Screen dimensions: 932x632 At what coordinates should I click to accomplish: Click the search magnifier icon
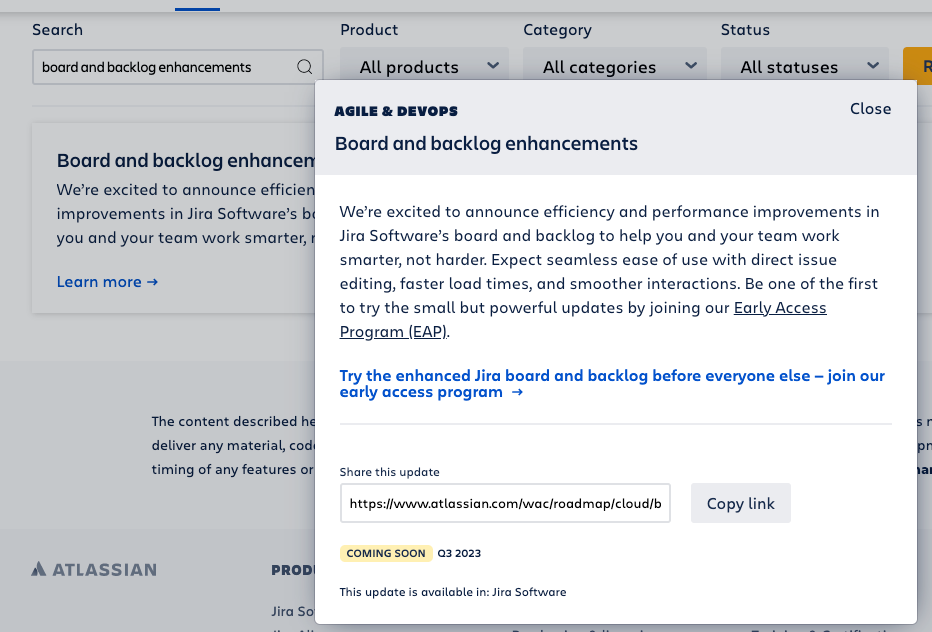click(304, 67)
